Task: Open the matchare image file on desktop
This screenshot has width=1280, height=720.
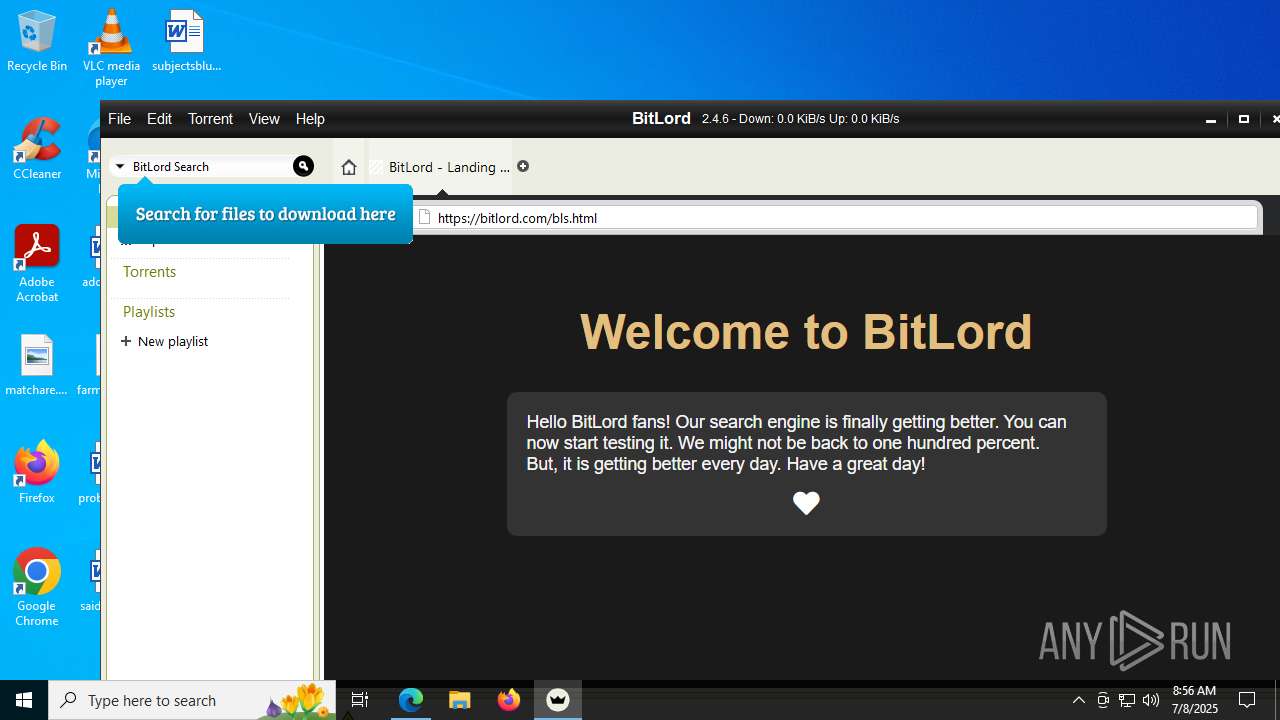Action: (x=37, y=365)
